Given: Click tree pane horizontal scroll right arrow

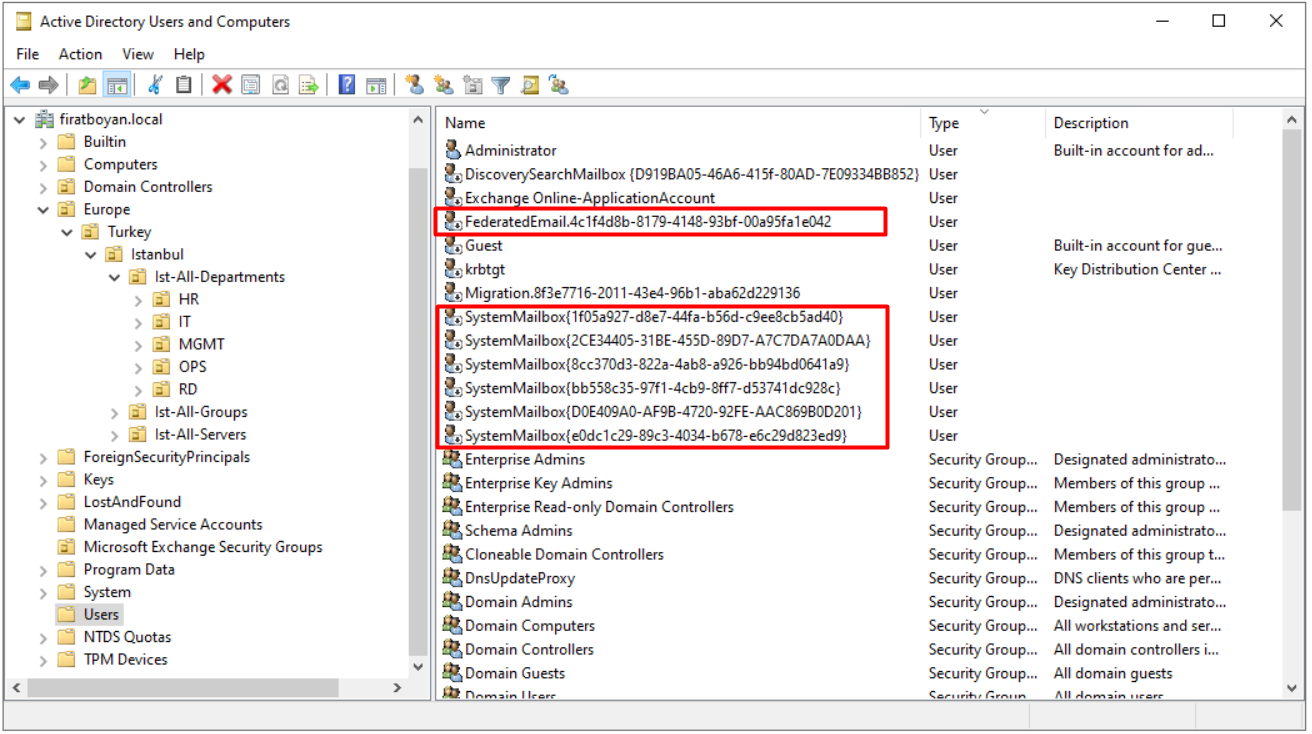Looking at the screenshot, I should [x=397, y=688].
